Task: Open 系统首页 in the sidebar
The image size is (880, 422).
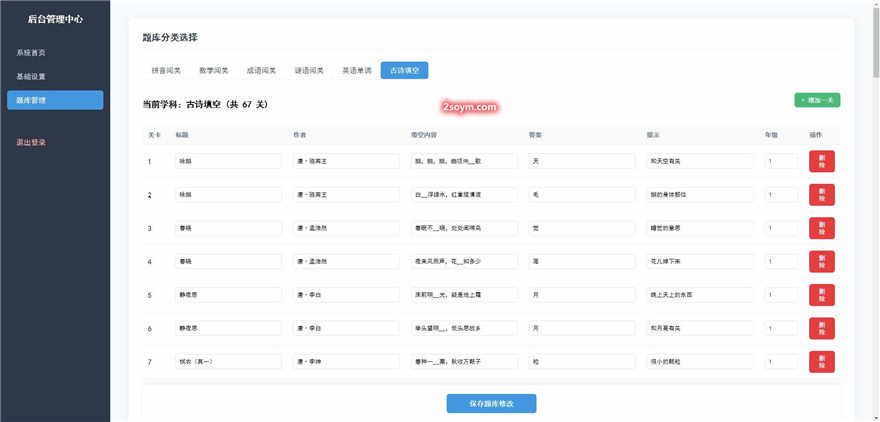Action: coord(31,52)
